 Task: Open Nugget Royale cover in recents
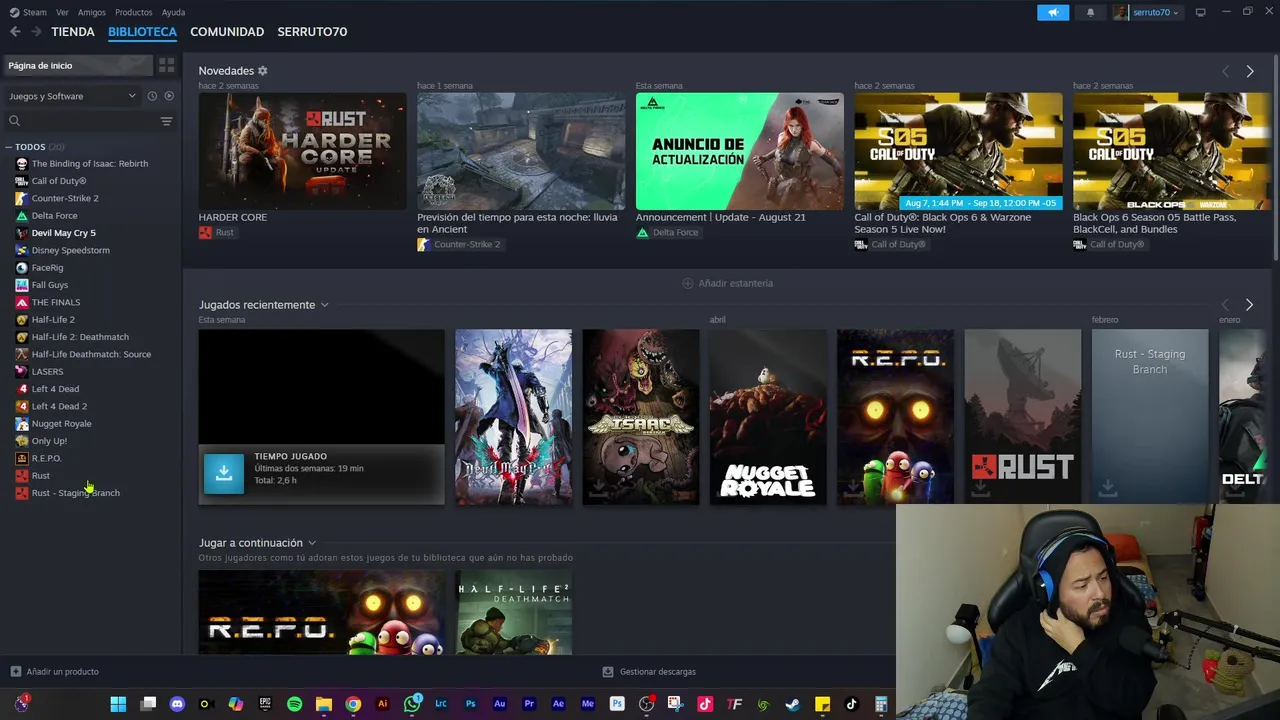pos(767,417)
